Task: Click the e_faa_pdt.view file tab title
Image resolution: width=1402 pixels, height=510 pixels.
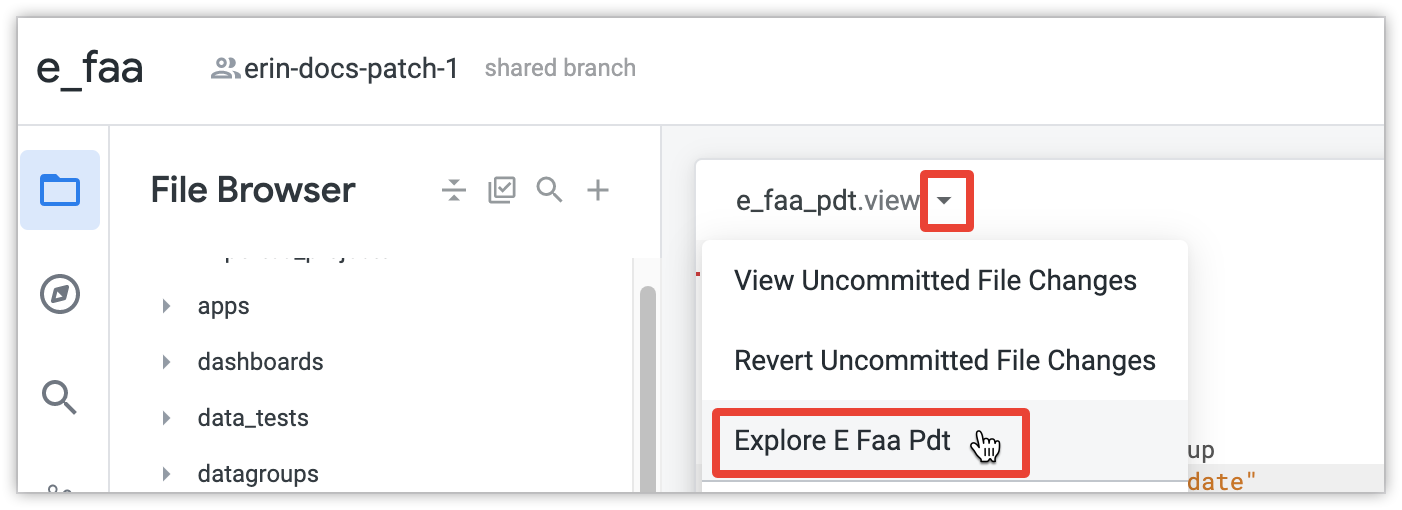Action: click(827, 201)
